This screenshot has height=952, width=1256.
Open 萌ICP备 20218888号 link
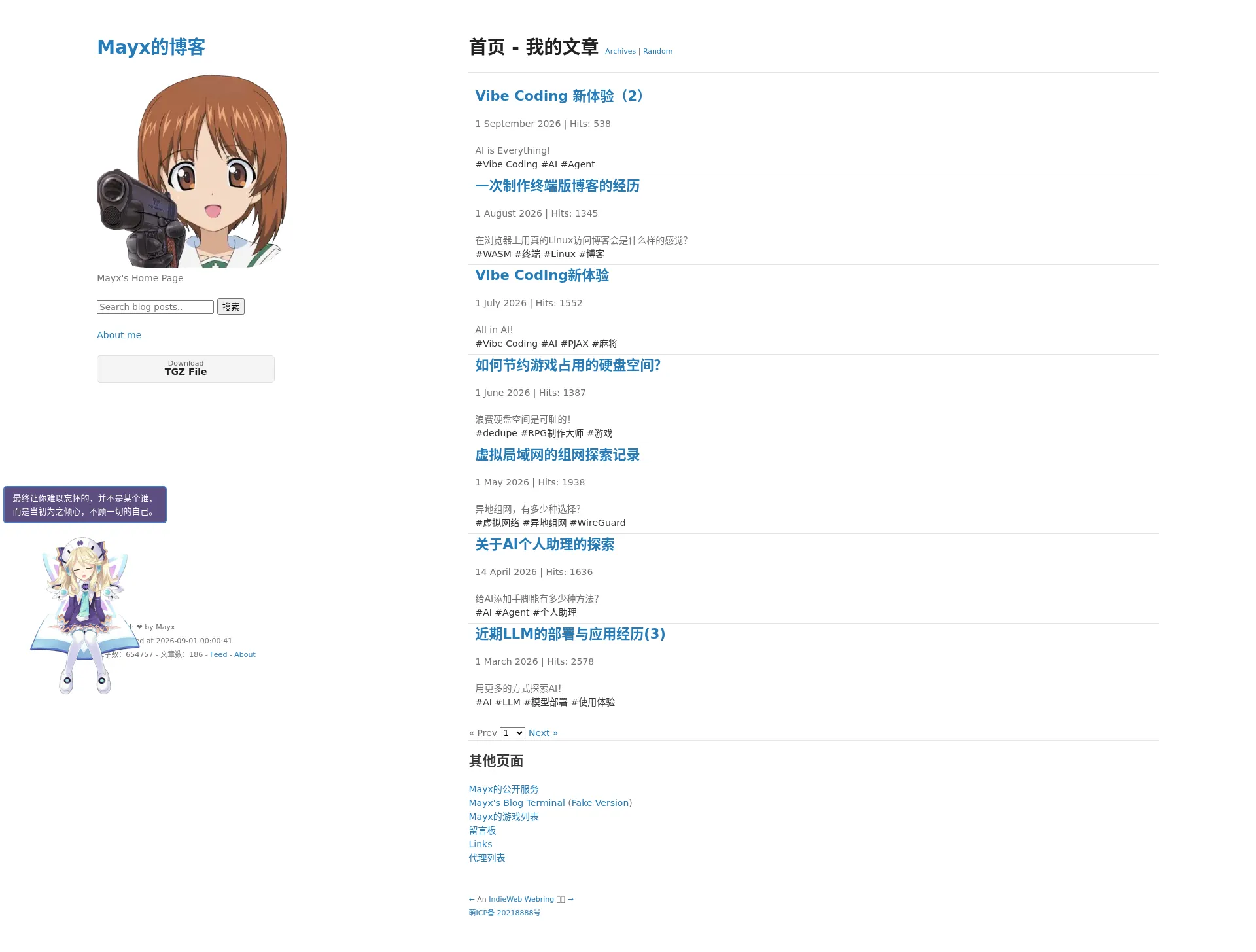pos(504,913)
